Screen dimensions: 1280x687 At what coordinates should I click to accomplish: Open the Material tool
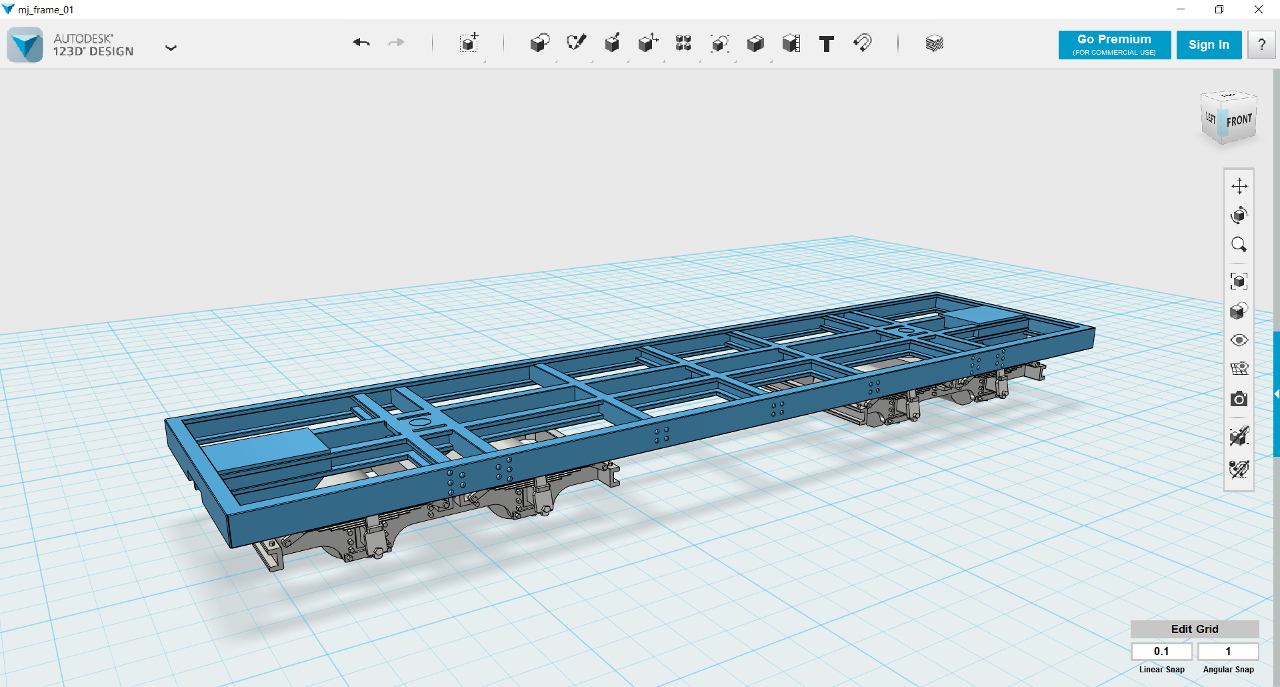[934, 43]
